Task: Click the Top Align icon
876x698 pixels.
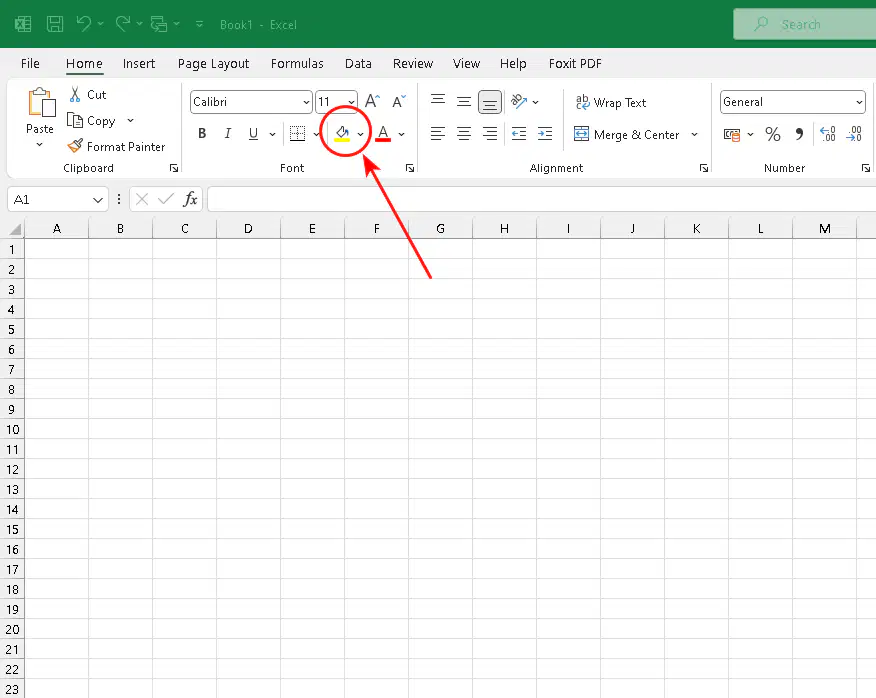Action: pos(438,101)
